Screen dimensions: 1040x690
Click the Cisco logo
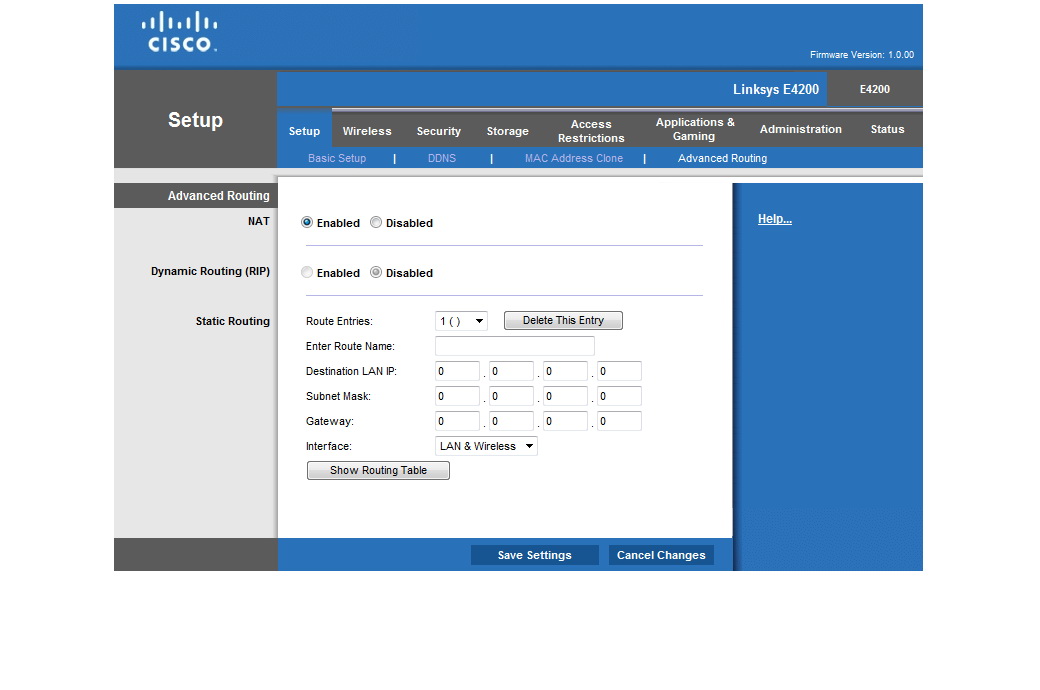pos(180,32)
